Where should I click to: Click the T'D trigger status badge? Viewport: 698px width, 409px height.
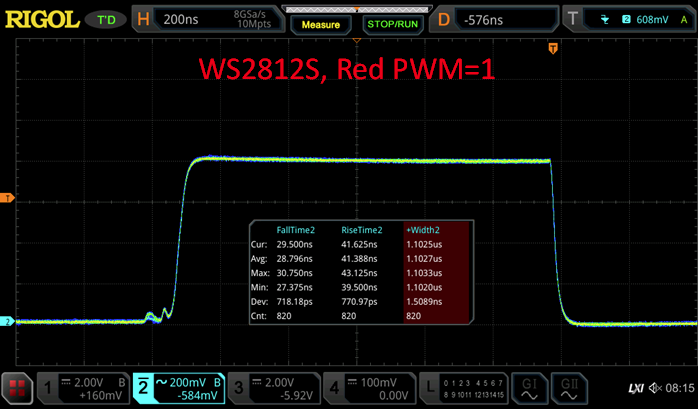pyautogui.click(x=106, y=20)
